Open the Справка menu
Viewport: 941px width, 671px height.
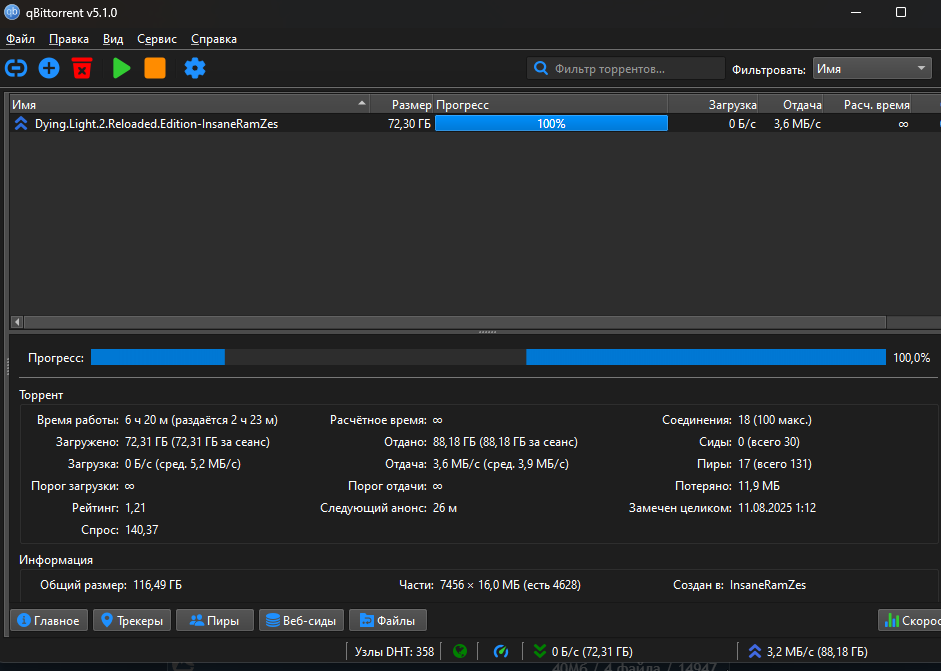pos(214,39)
